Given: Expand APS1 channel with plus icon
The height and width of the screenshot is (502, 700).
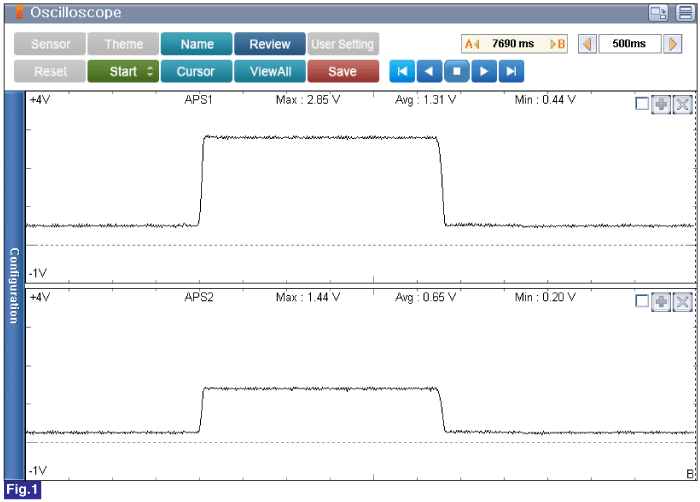Looking at the screenshot, I should point(661,105).
